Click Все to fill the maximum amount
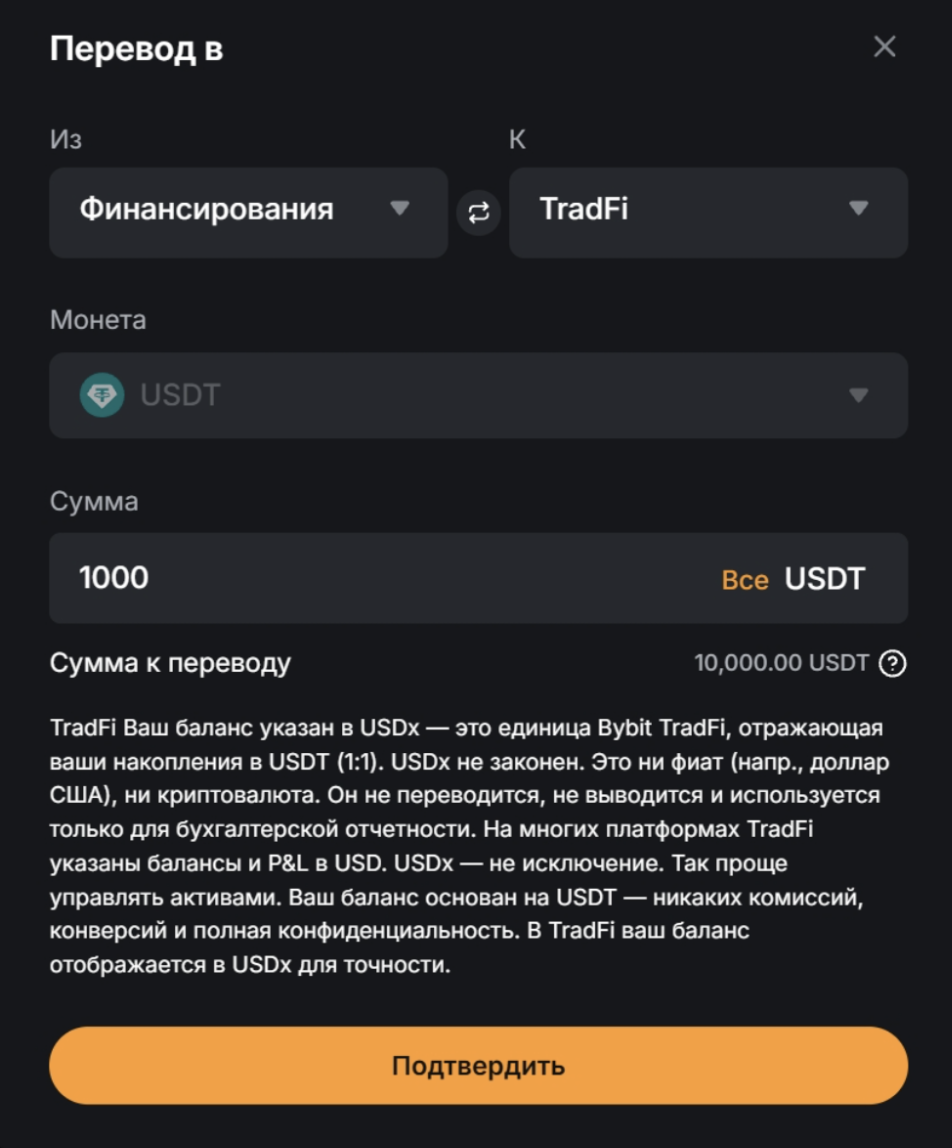Screen dimensions: 952x1148 (745, 578)
